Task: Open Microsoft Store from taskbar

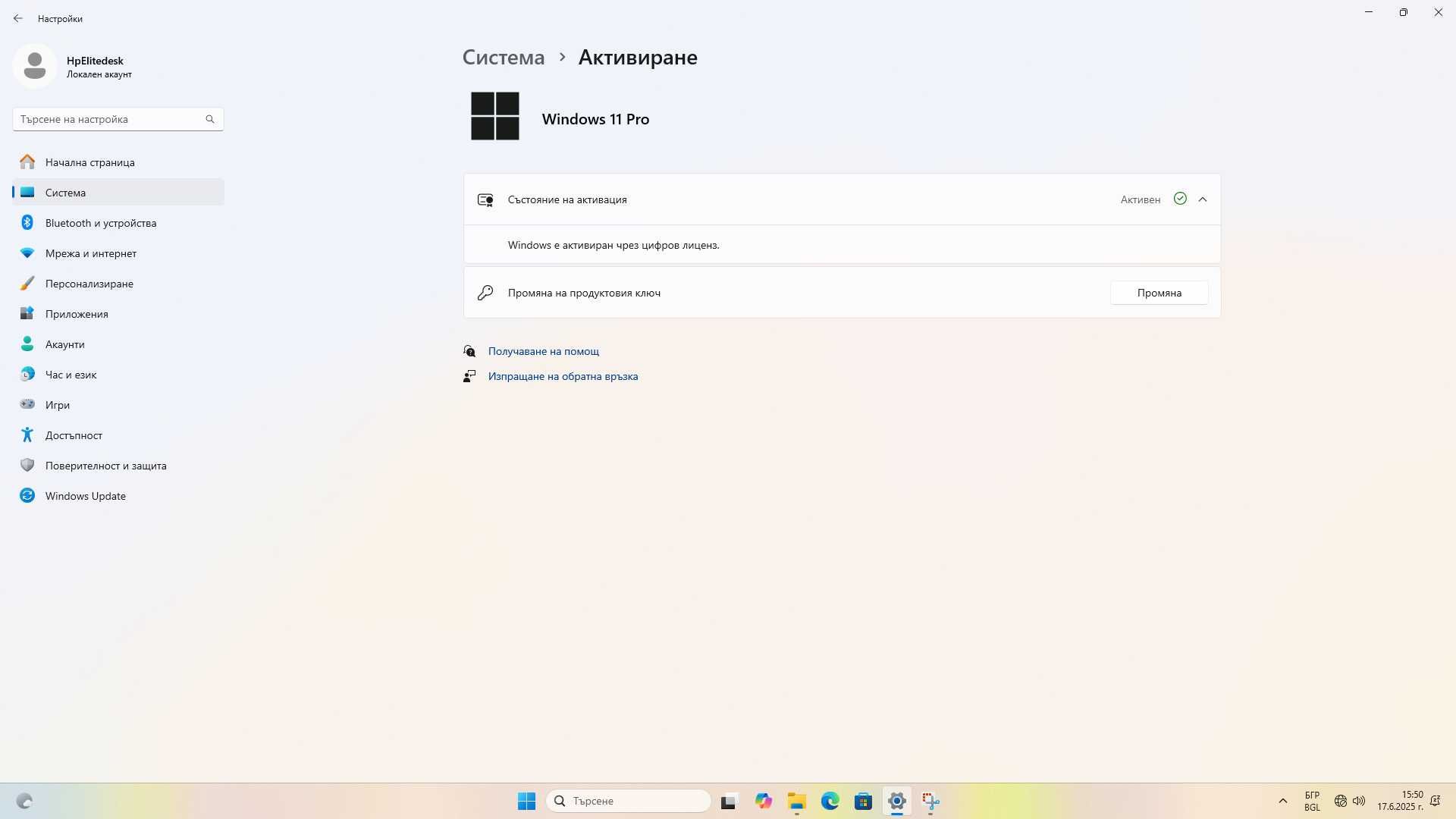Action: click(x=863, y=801)
